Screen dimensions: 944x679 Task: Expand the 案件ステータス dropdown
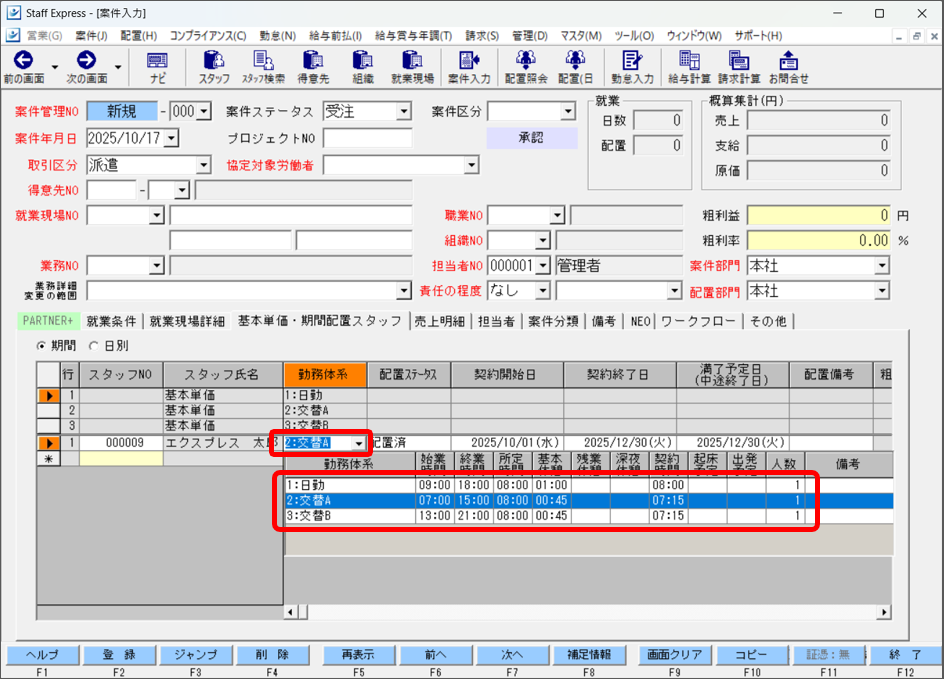(x=403, y=111)
